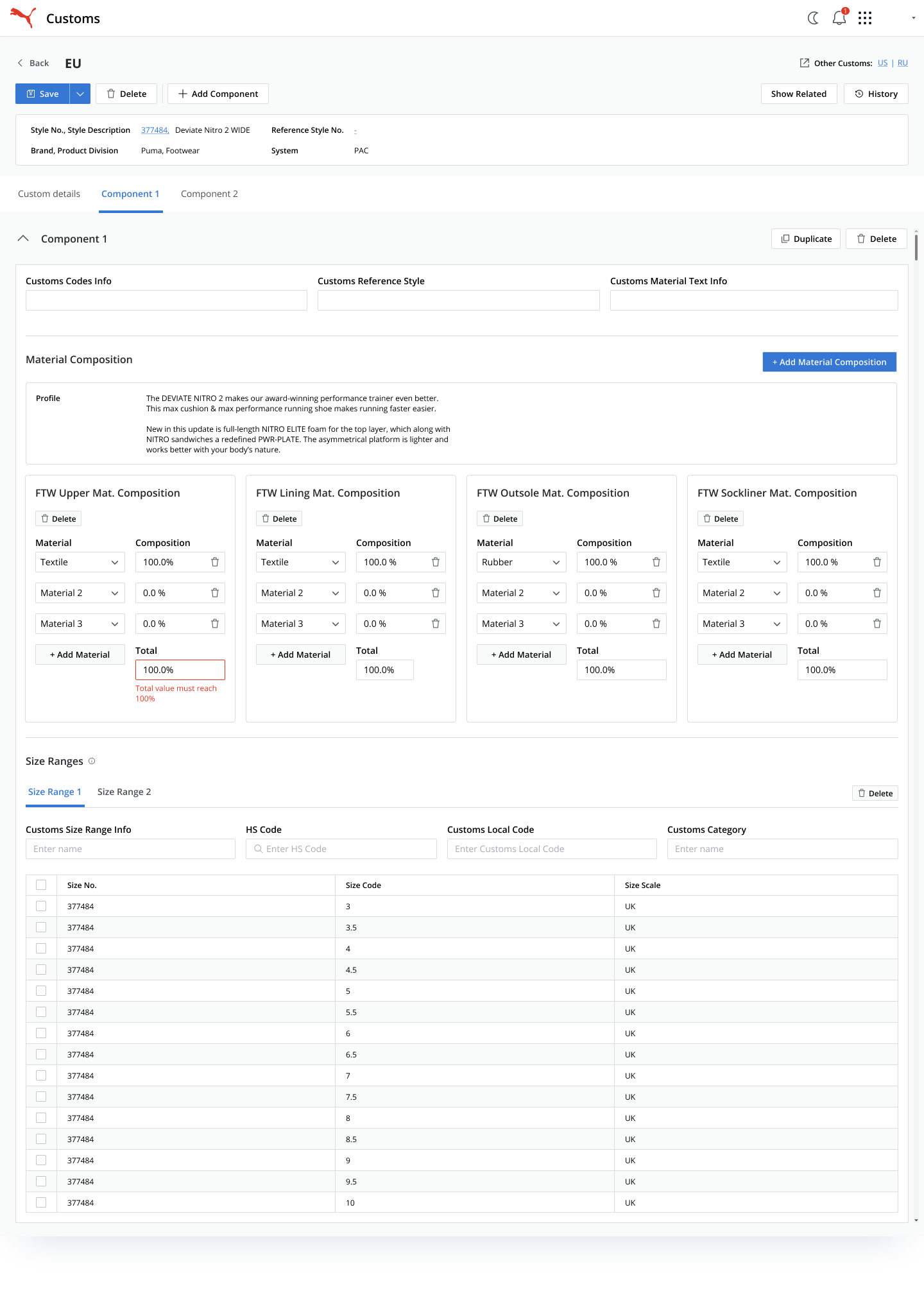Image resolution: width=924 pixels, height=1307 pixels.
Task: Open notifications bell icon
Action: pos(839,18)
